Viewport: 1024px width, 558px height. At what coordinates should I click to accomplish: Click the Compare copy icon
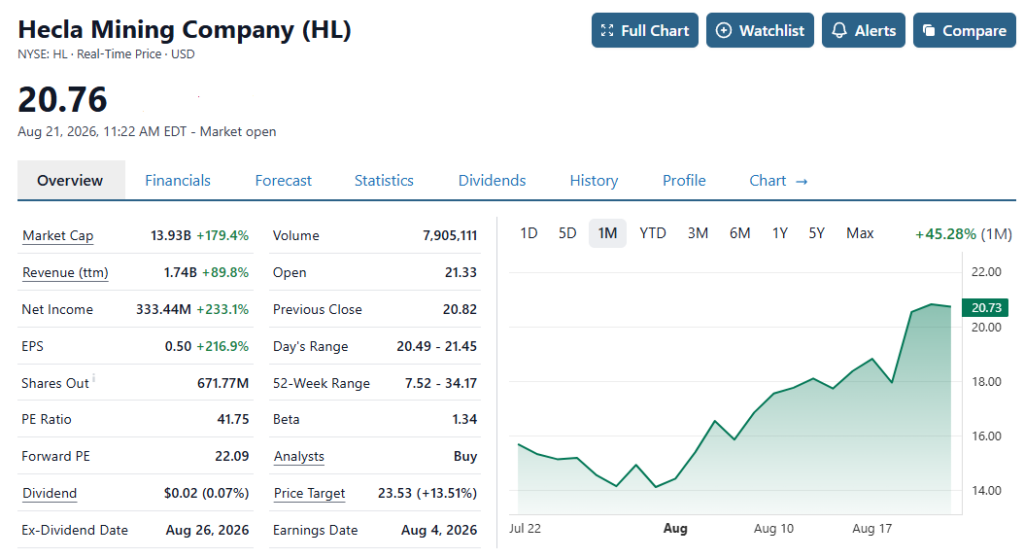(929, 30)
